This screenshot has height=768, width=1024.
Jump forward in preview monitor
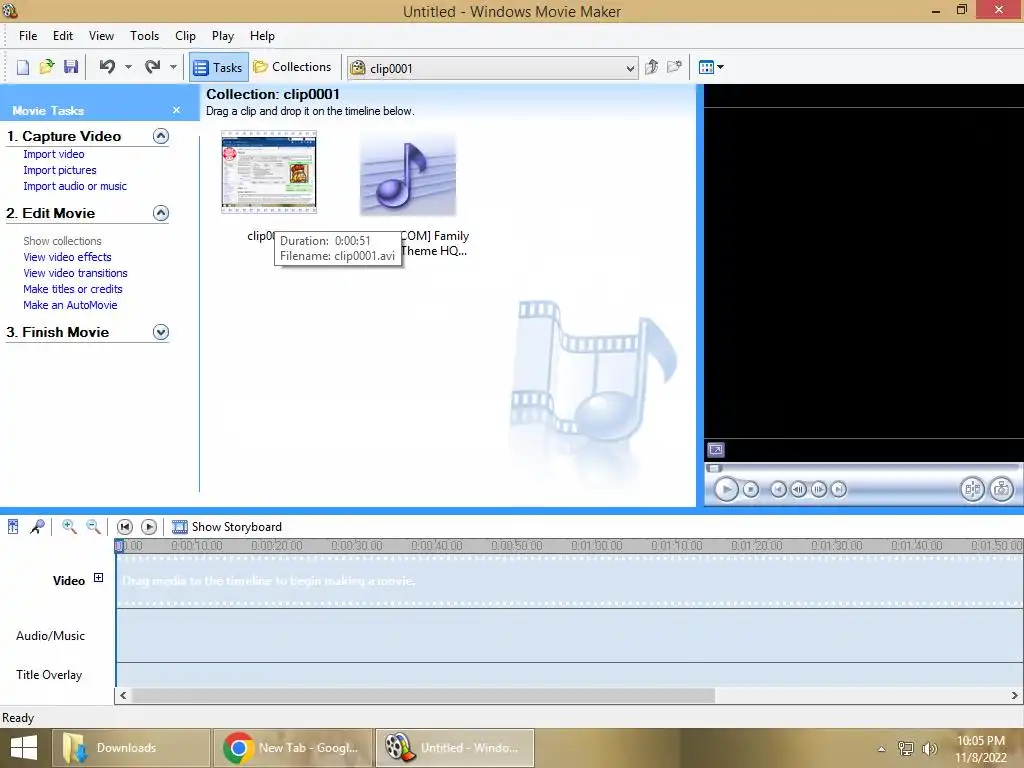pos(839,489)
